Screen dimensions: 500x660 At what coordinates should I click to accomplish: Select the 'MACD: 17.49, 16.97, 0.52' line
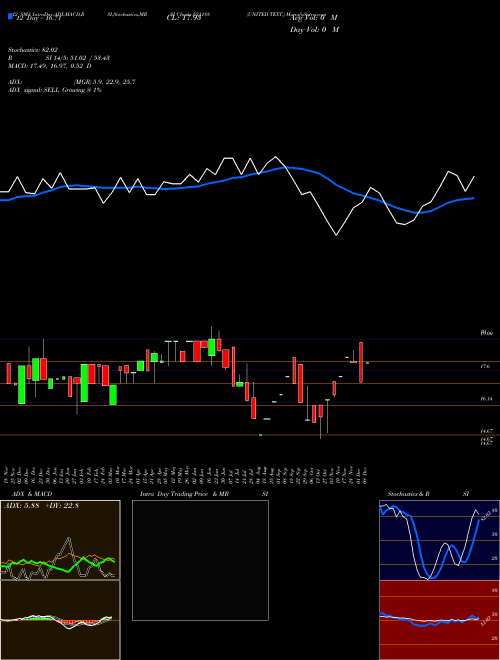coord(49,66)
